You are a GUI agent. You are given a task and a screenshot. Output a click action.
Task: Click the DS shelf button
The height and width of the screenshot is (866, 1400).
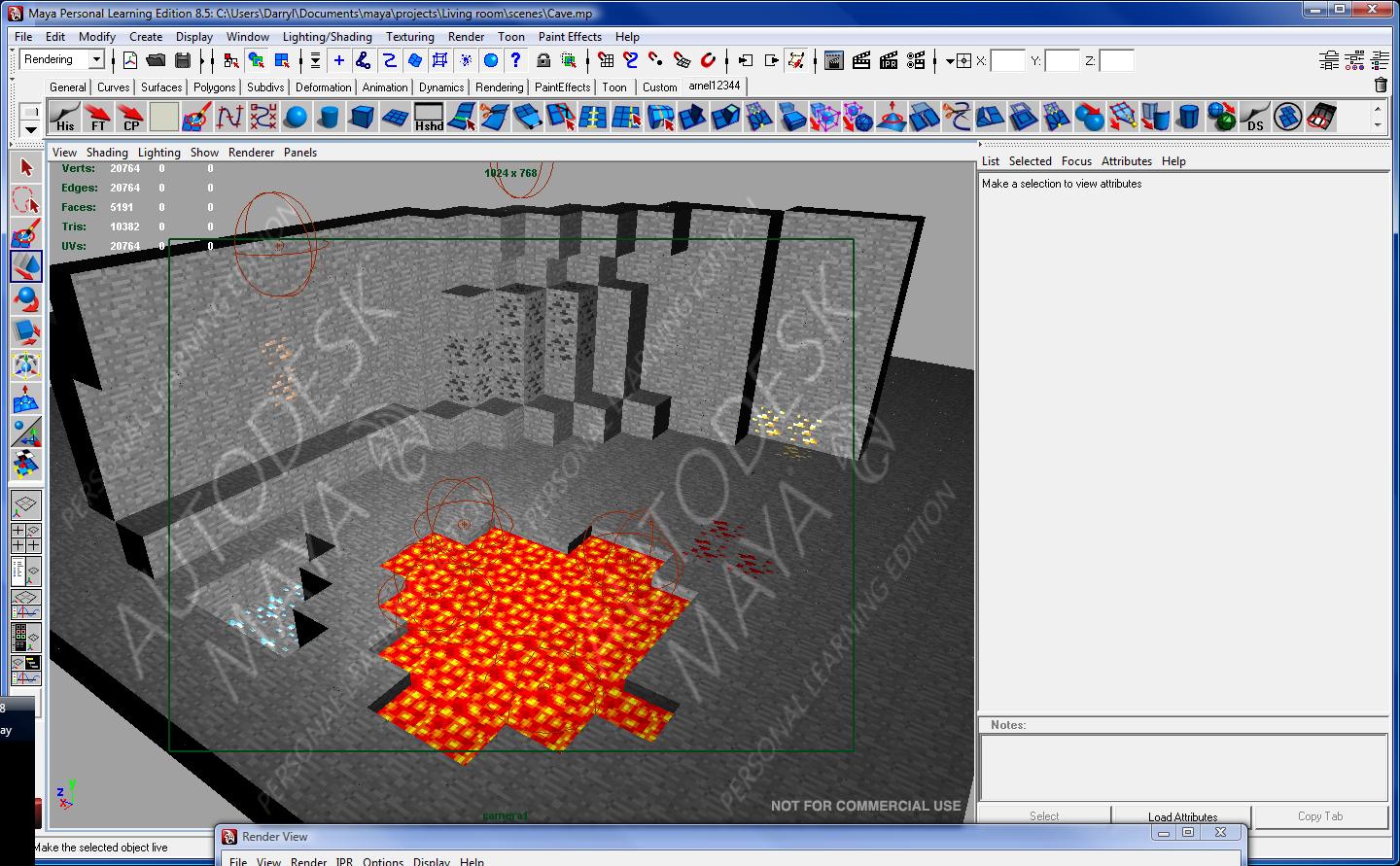1255,118
